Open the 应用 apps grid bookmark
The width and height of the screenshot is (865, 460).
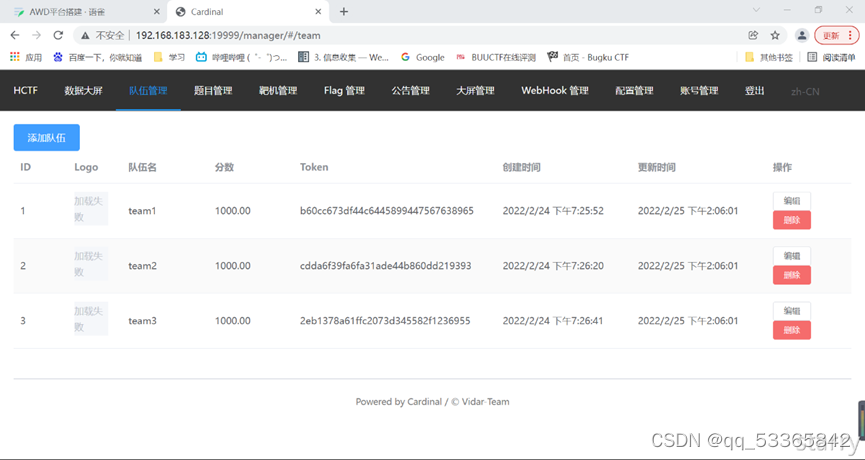(x=26, y=57)
